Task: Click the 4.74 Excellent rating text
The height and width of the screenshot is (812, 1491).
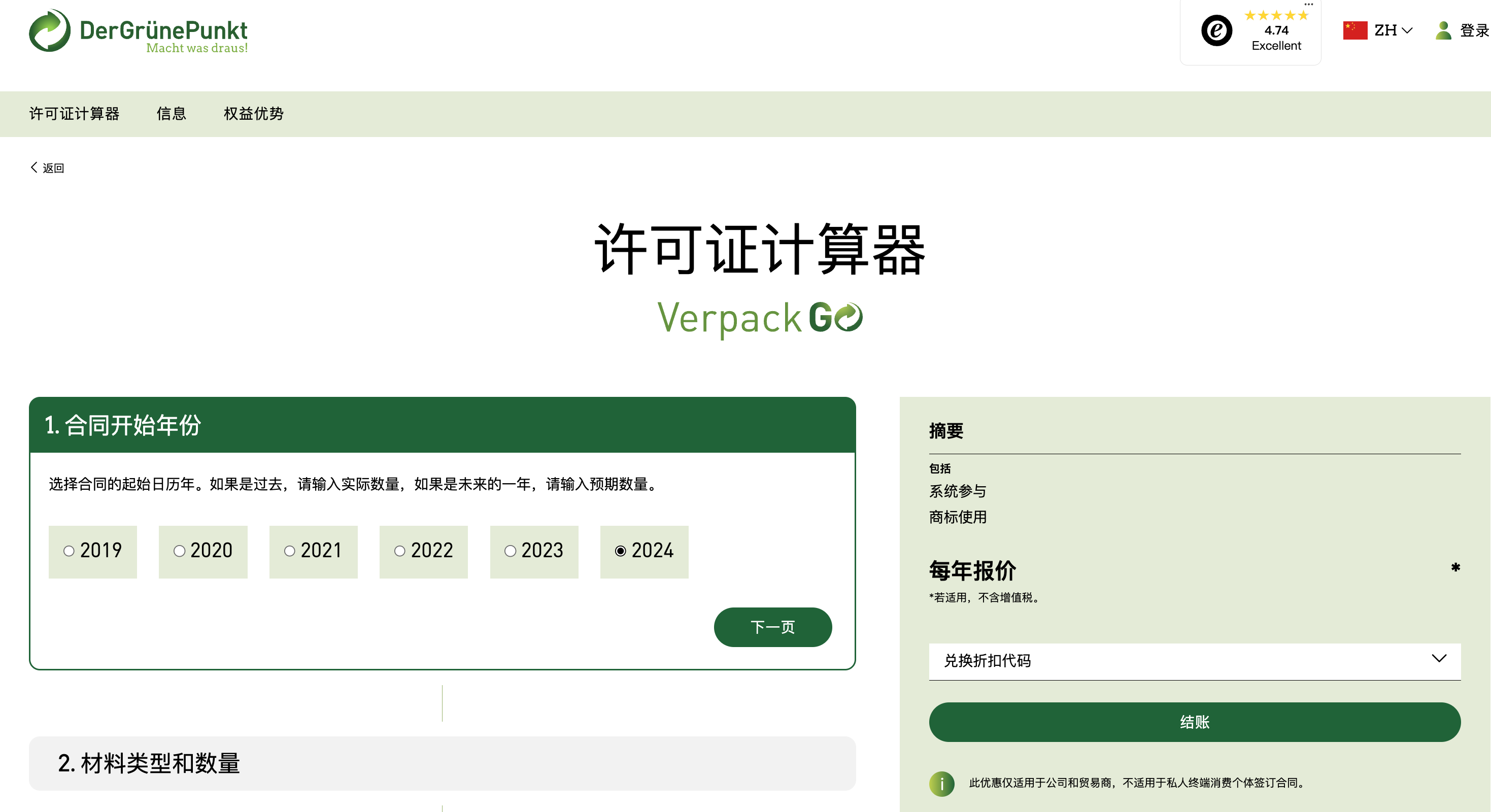Action: (x=1276, y=38)
